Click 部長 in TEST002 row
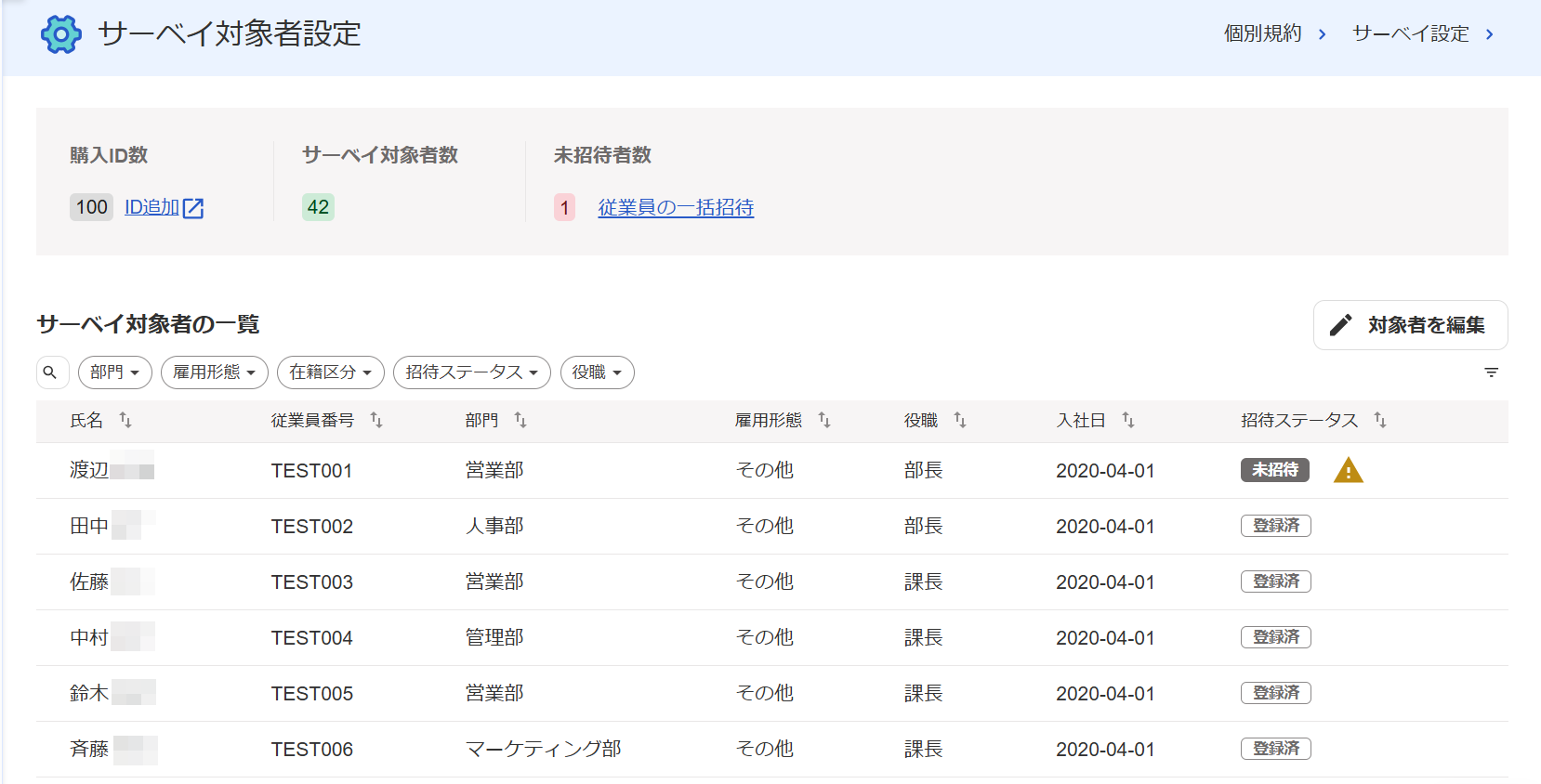Screen dimensions: 1541x784 tap(923, 526)
